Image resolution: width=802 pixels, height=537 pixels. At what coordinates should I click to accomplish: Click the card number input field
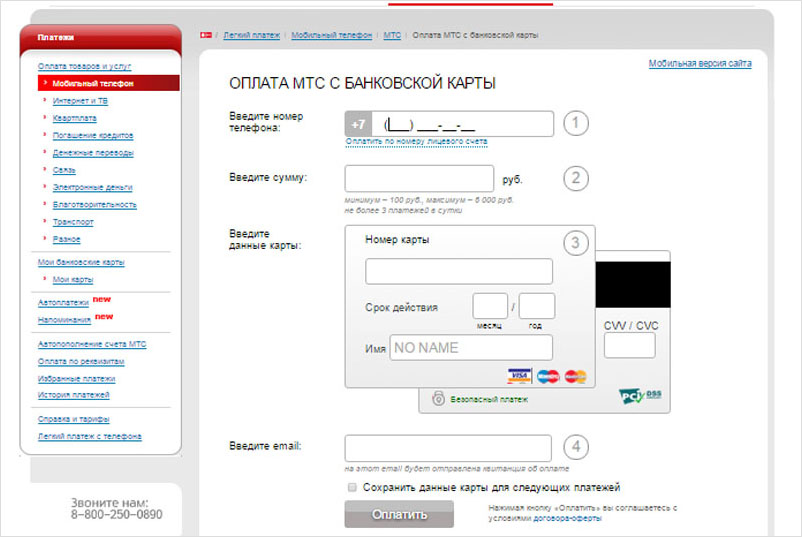point(458,271)
